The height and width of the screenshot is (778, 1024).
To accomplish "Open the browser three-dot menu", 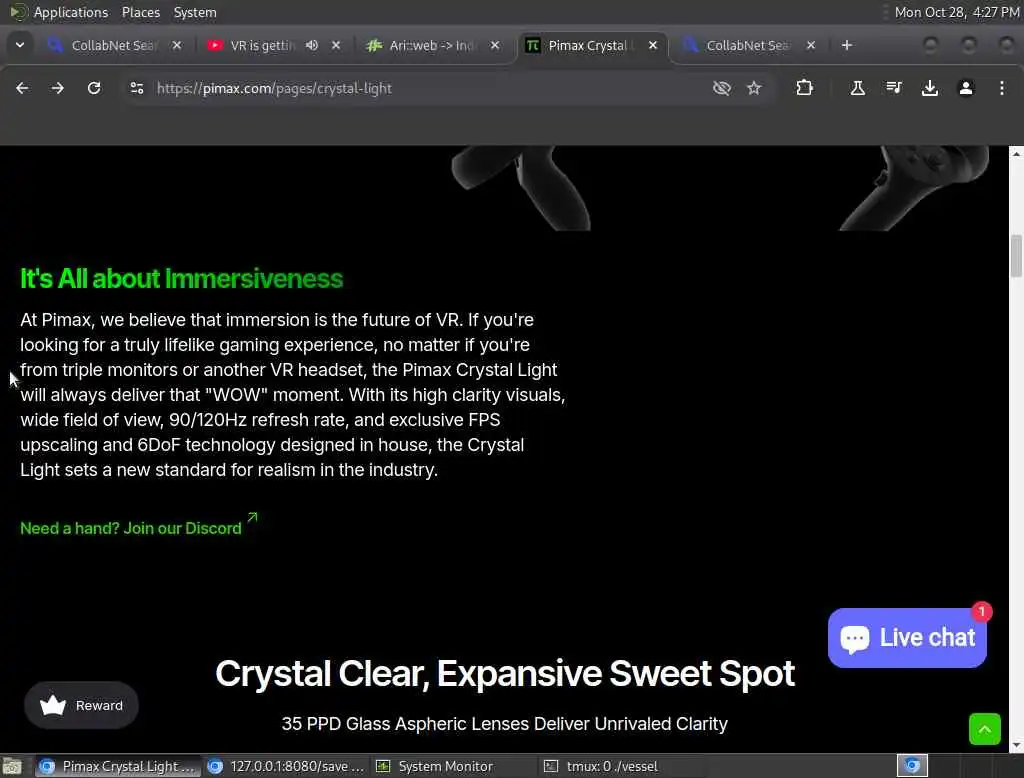I will [x=1002, y=88].
